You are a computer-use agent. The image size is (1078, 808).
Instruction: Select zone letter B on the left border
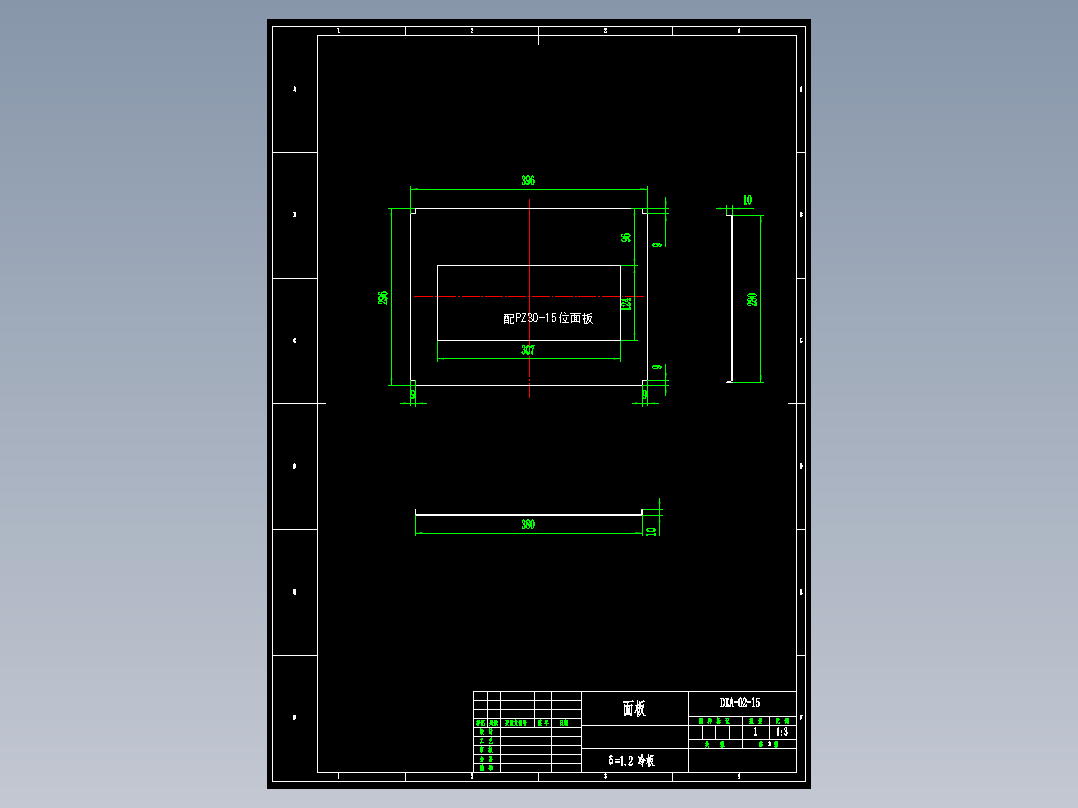[x=293, y=213]
